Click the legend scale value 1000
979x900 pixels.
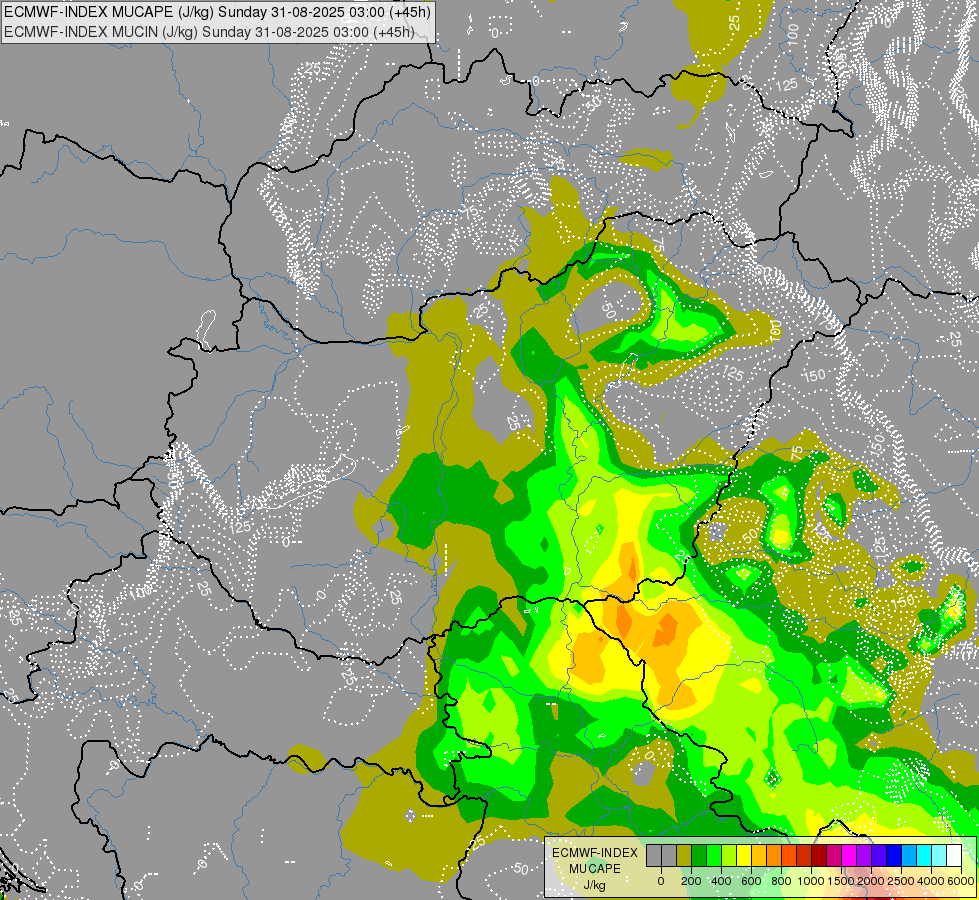811,881
